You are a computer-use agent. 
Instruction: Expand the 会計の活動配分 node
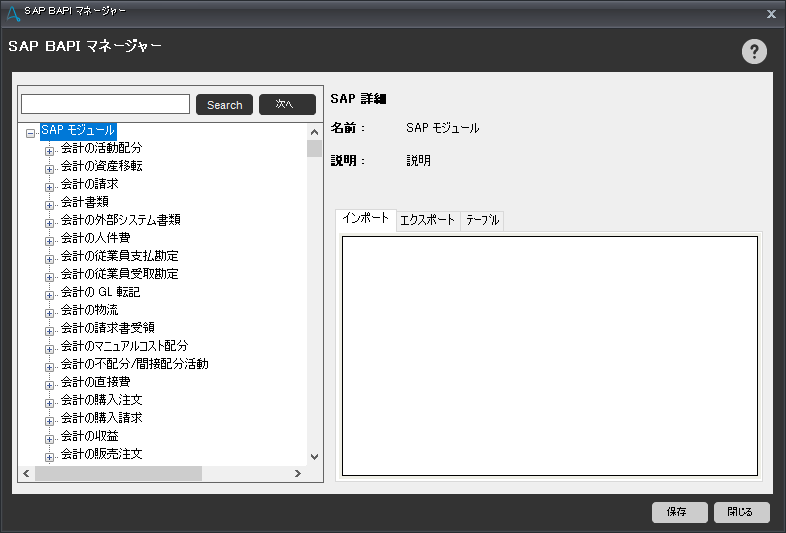tap(49, 150)
